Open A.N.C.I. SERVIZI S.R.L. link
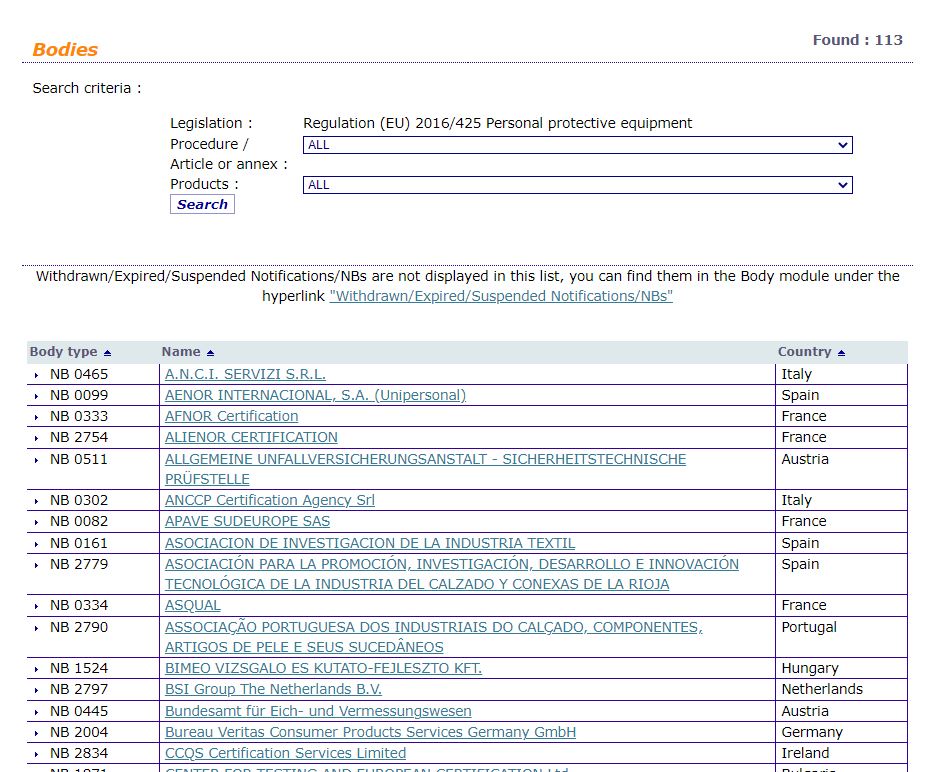The image size is (934, 772). point(245,374)
